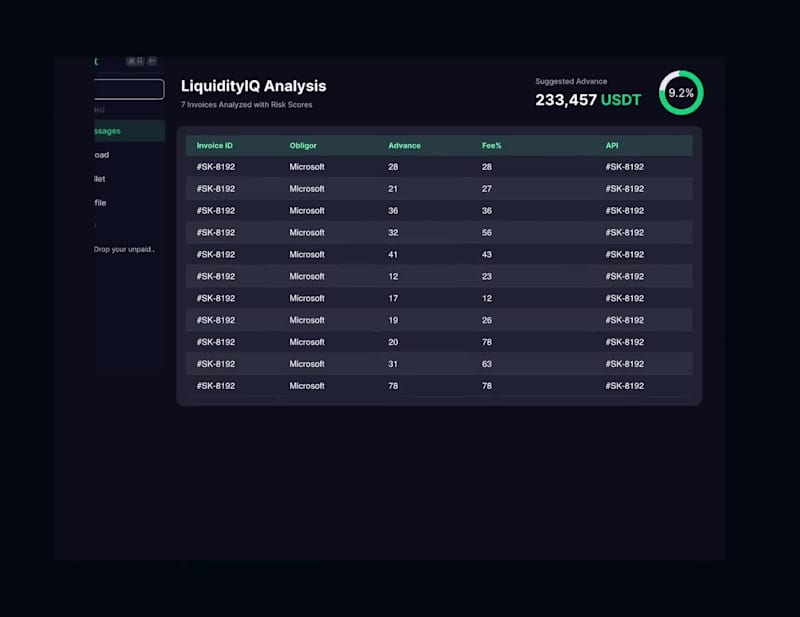Click API value #SK-8192 in the Advance 28 row
The height and width of the screenshot is (617, 800).
point(624,167)
